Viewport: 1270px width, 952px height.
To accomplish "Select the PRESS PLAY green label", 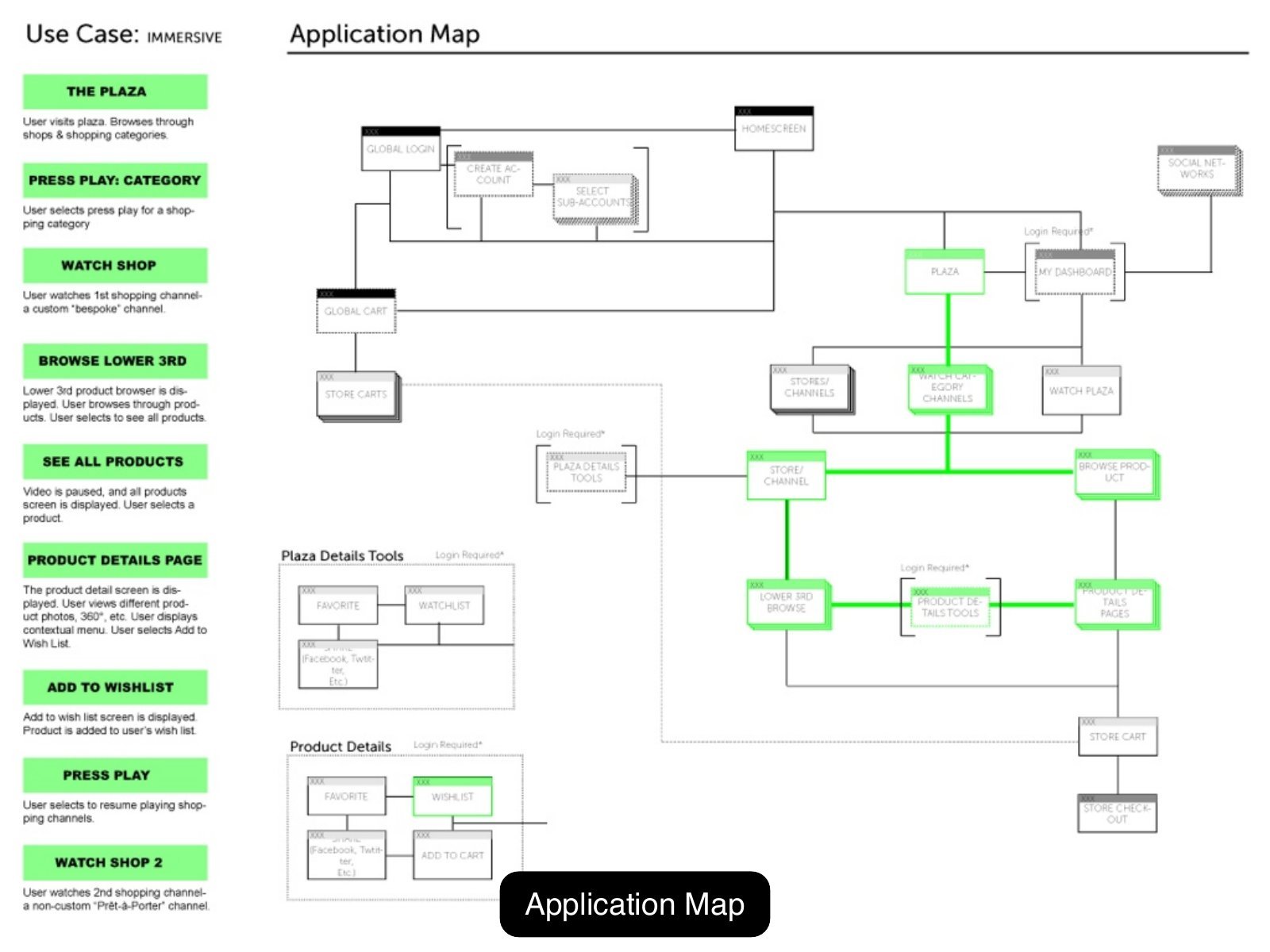I will [x=115, y=775].
